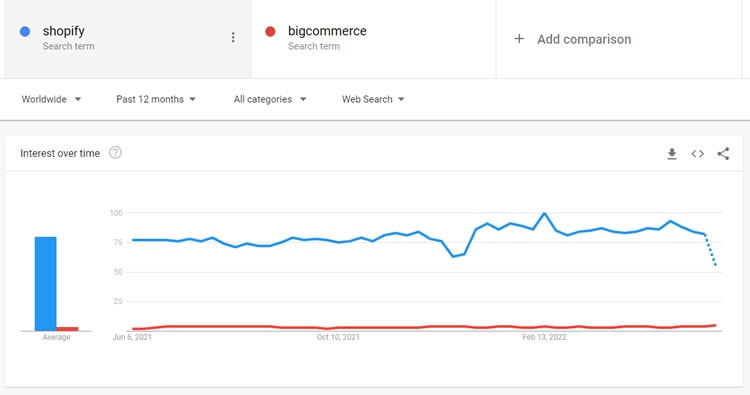Open the Past 12 months dropdown
This screenshot has width=750, height=395.
tap(156, 99)
